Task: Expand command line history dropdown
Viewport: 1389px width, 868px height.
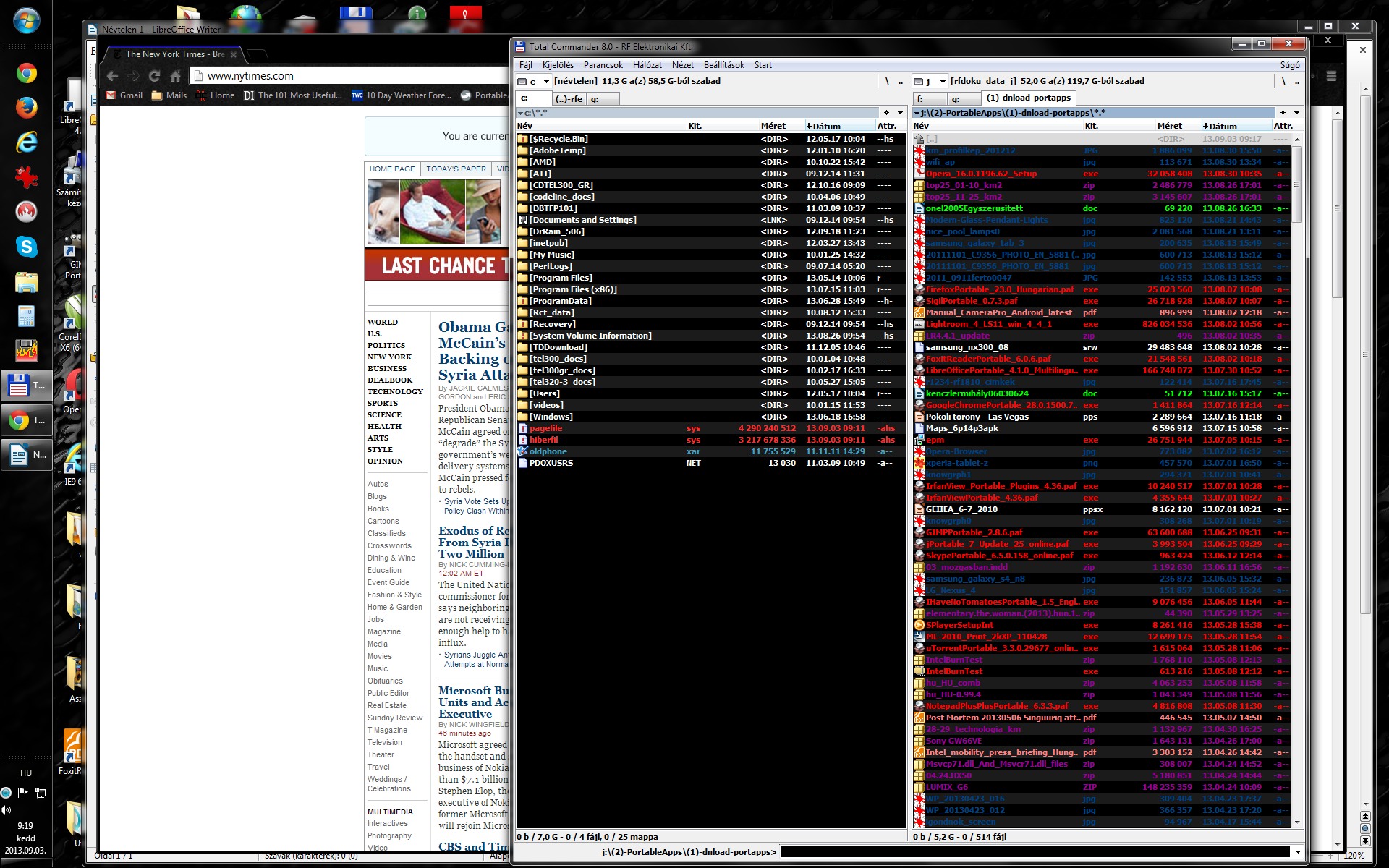Action: pos(1298,852)
